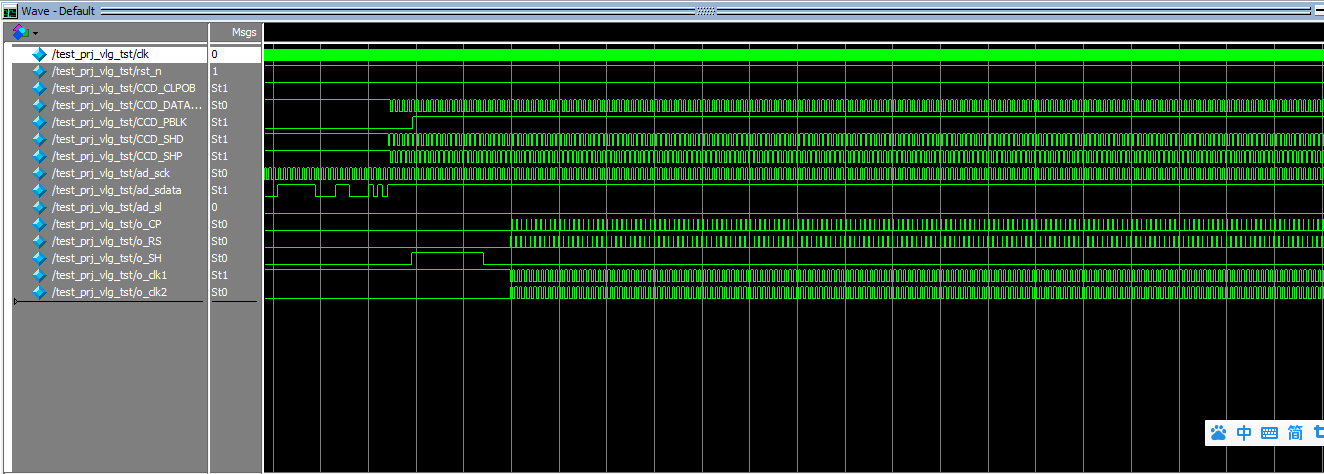1324x474 pixels.
Task: Open the signal display format dropdown arrow
Action: [35, 33]
